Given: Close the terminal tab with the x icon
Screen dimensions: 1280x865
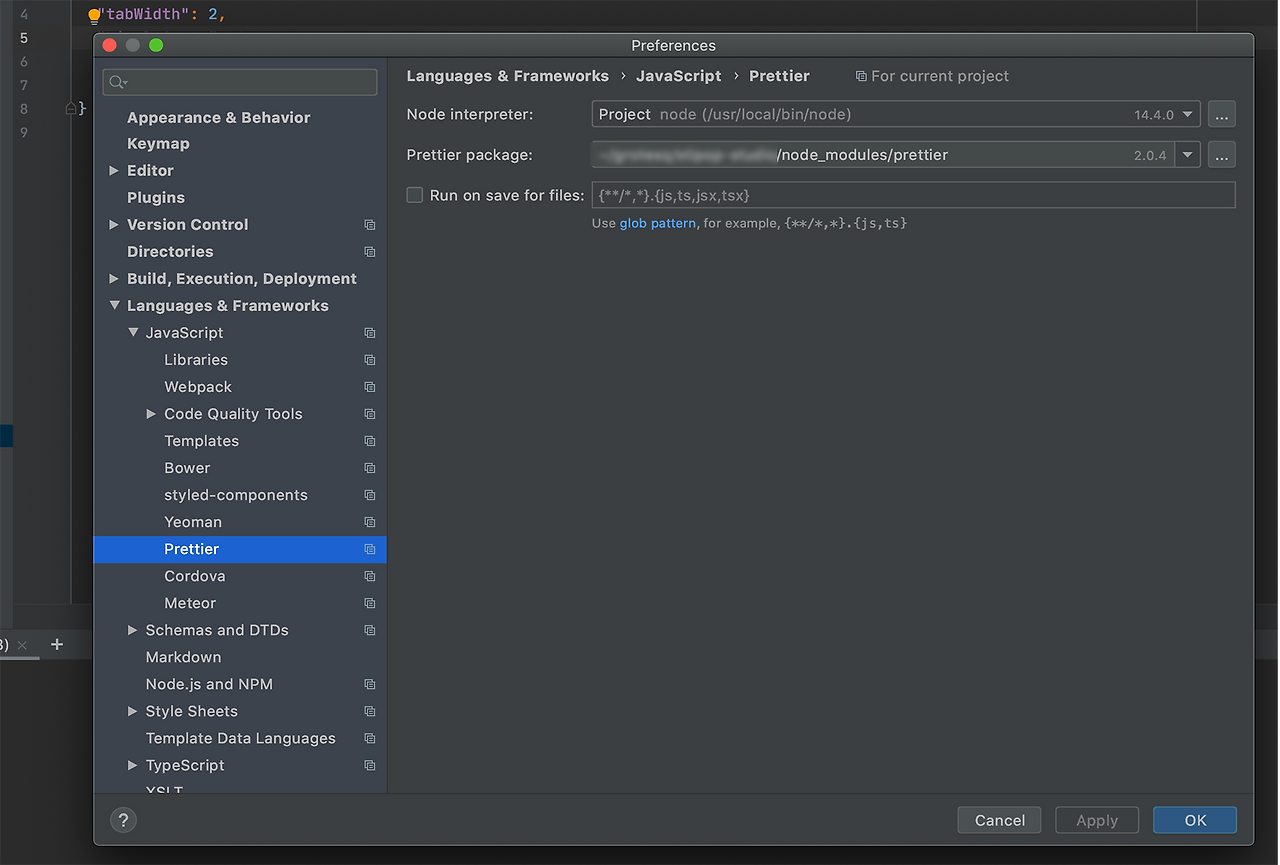Looking at the screenshot, I should point(23,646).
